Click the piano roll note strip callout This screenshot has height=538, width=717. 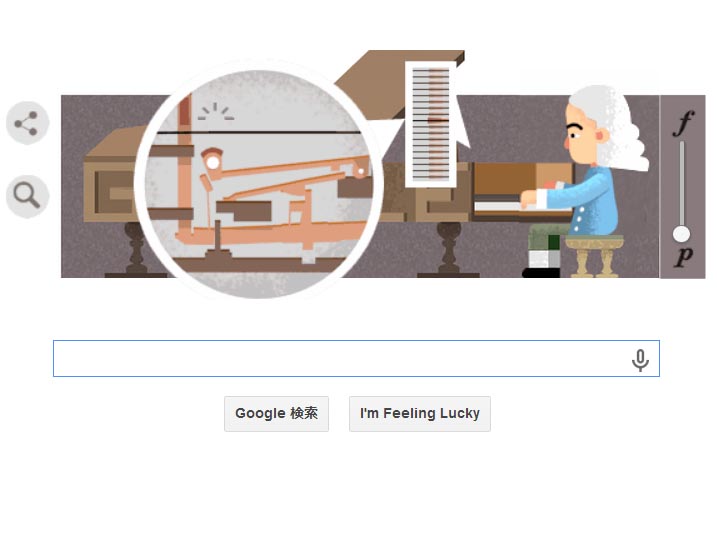coord(431,124)
